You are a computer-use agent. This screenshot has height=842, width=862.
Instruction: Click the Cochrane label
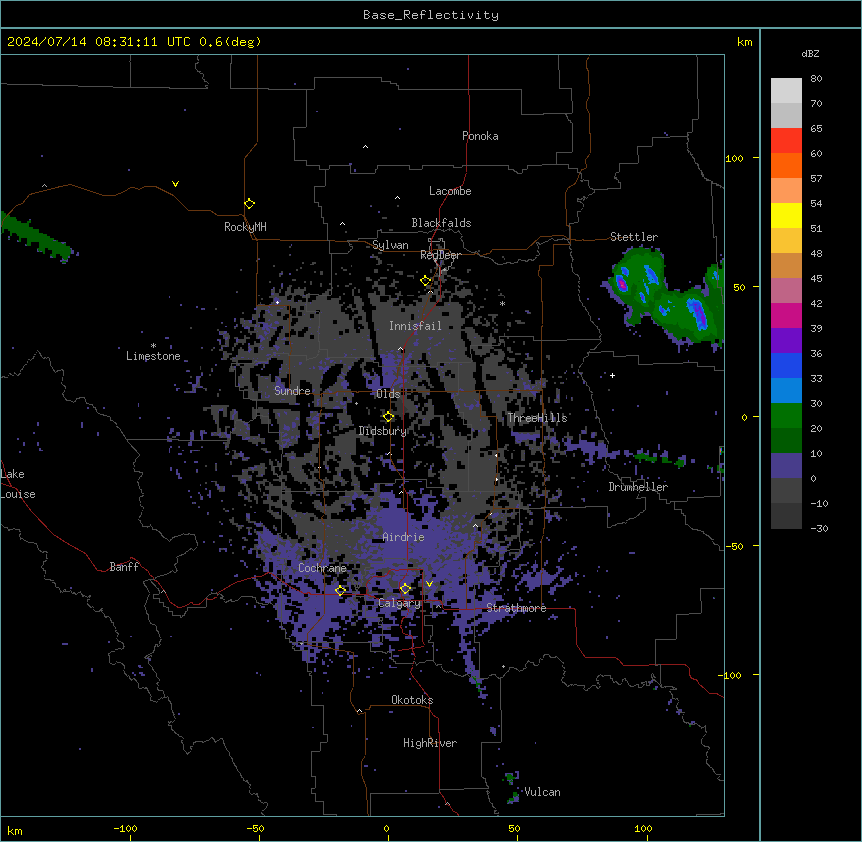[322, 568]
